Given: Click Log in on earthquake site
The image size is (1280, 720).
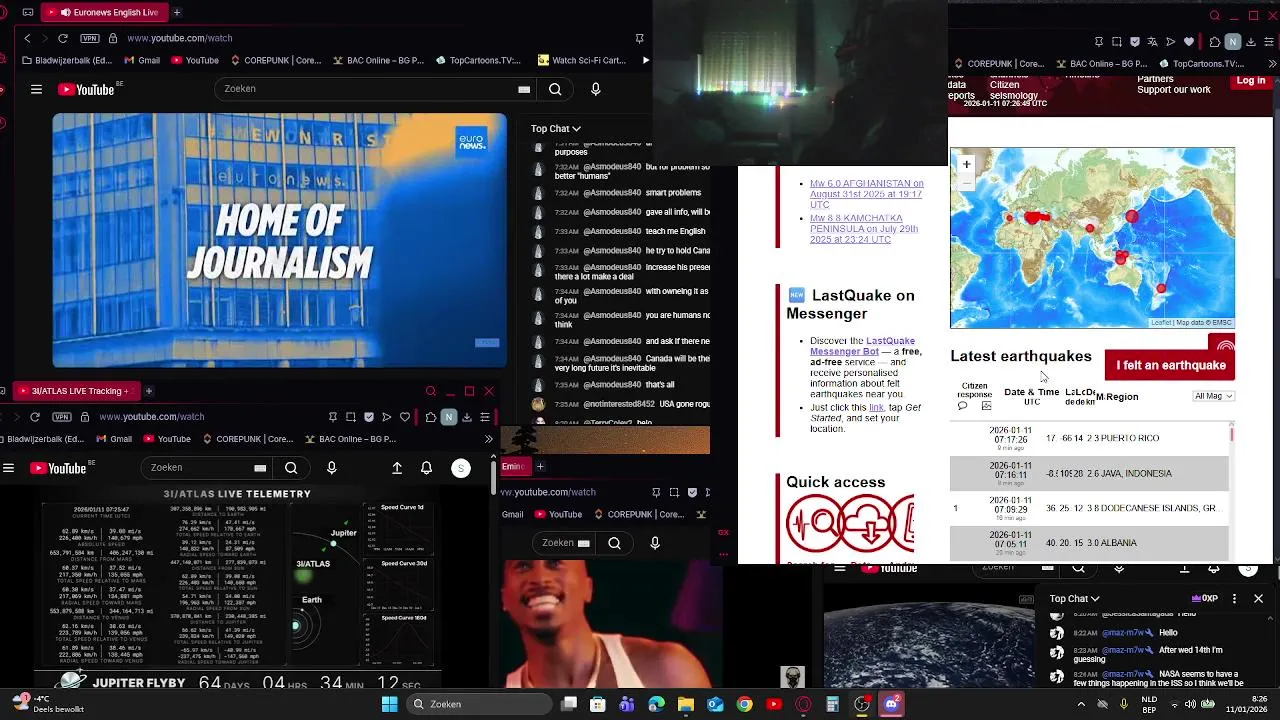Looking at the screenshot, I should 1251,81.
